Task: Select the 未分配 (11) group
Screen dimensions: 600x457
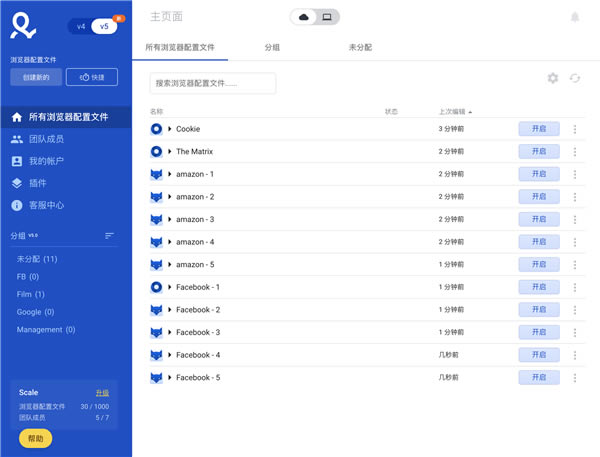Action: click(x=37, y=259)
